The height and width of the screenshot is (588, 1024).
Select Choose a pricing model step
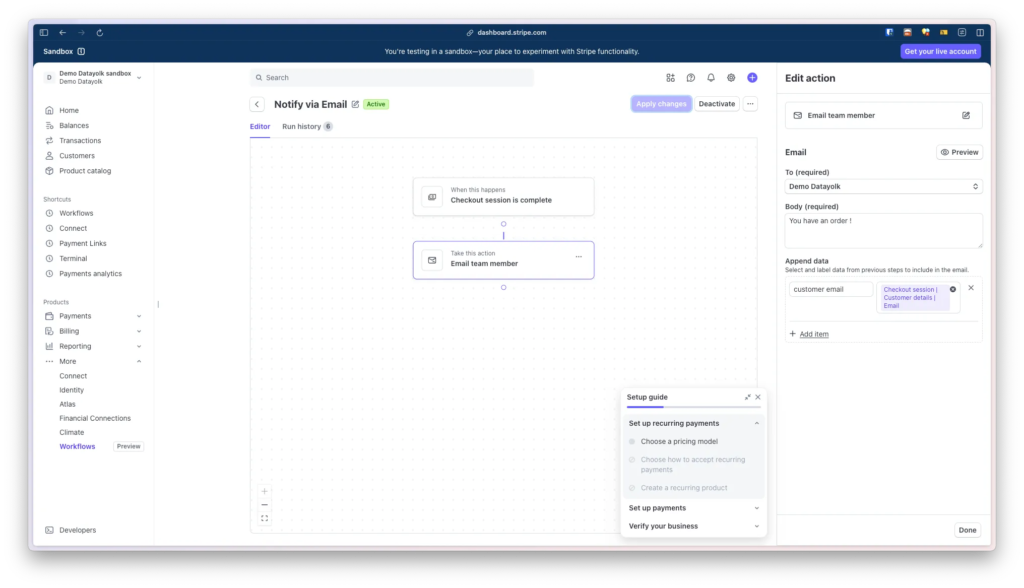pyautogui.click(x=679, y=442)
